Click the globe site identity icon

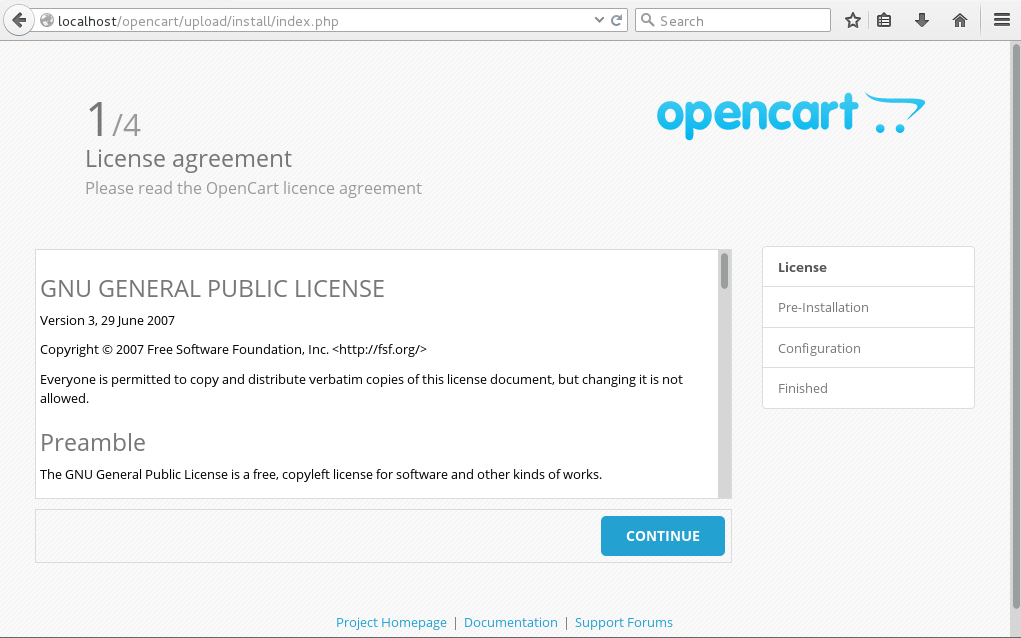[x=47, y=21]
